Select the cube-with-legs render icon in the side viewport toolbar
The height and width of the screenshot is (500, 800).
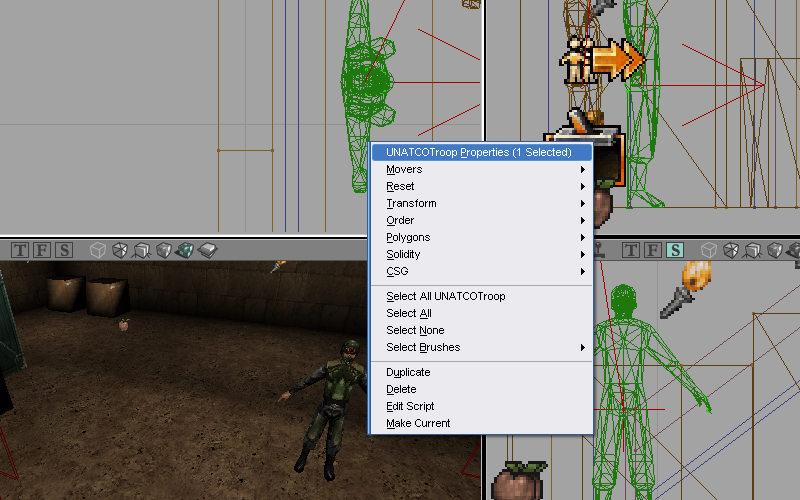click(753, 250)
